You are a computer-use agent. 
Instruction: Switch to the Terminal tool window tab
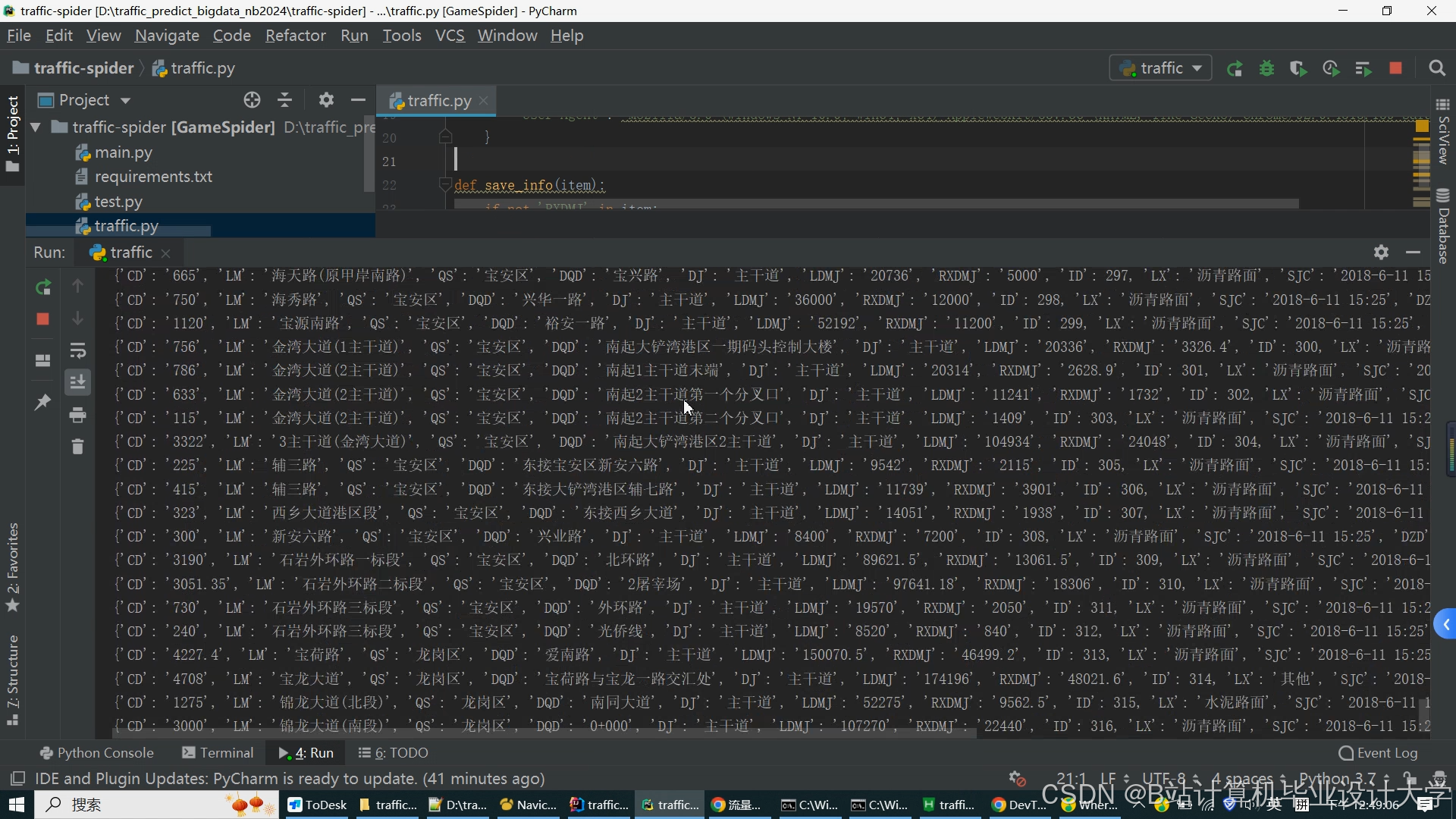click(x=218, y=753)
